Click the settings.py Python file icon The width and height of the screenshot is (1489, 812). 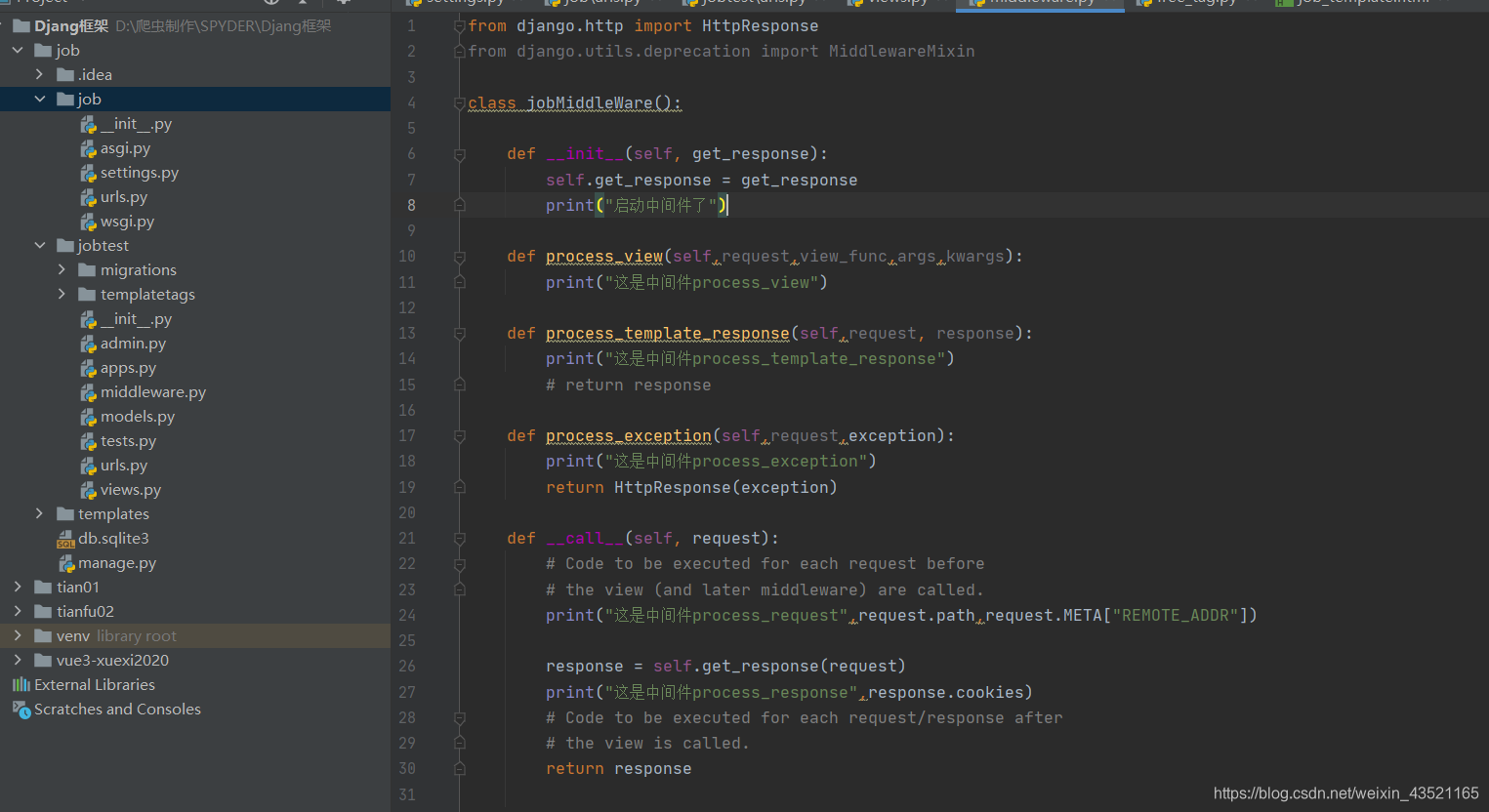pos(88,173)
